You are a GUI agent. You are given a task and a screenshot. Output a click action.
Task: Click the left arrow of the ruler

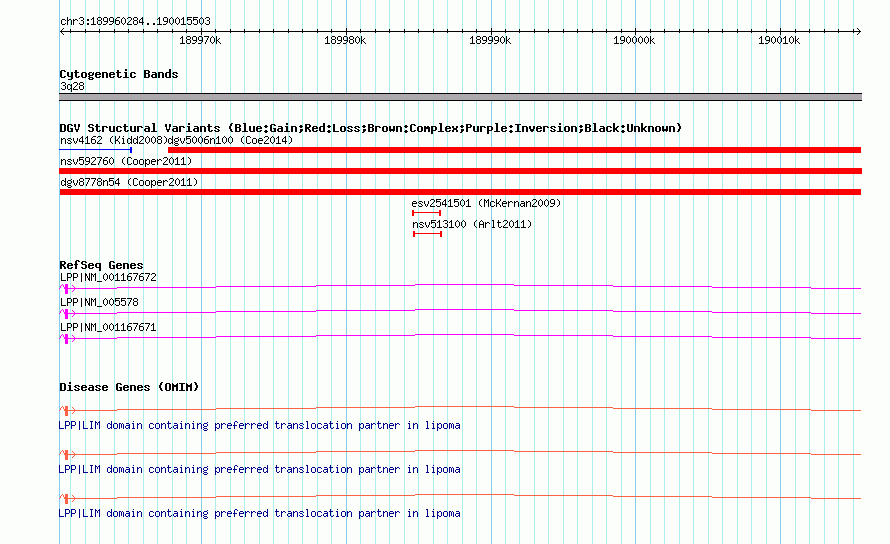[x=62, y=32]
